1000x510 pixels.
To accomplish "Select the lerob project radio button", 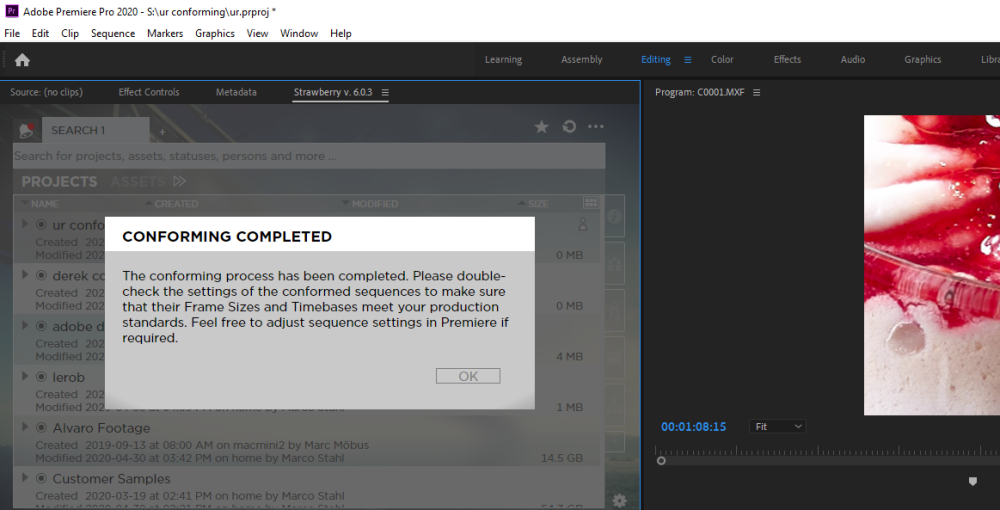I will tap(42, 377).
